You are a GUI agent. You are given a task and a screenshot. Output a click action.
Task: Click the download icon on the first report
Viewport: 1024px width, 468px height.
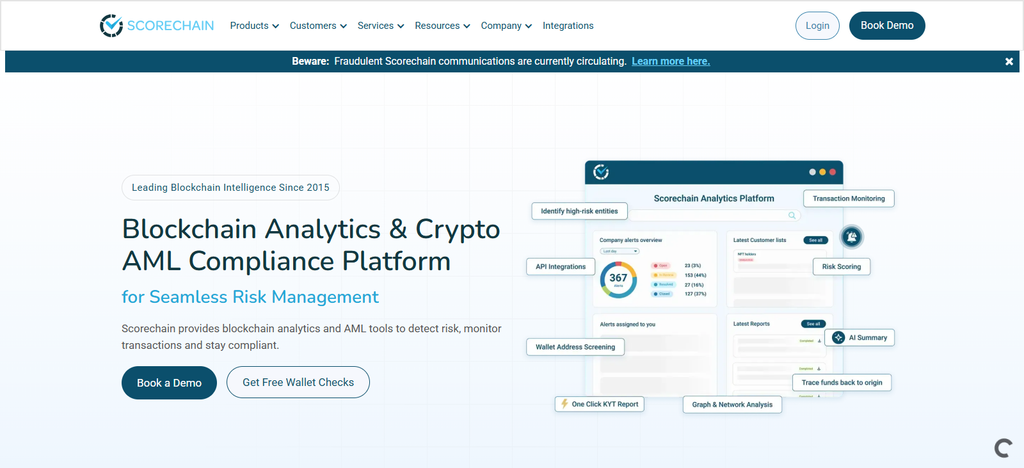(819, 341)
